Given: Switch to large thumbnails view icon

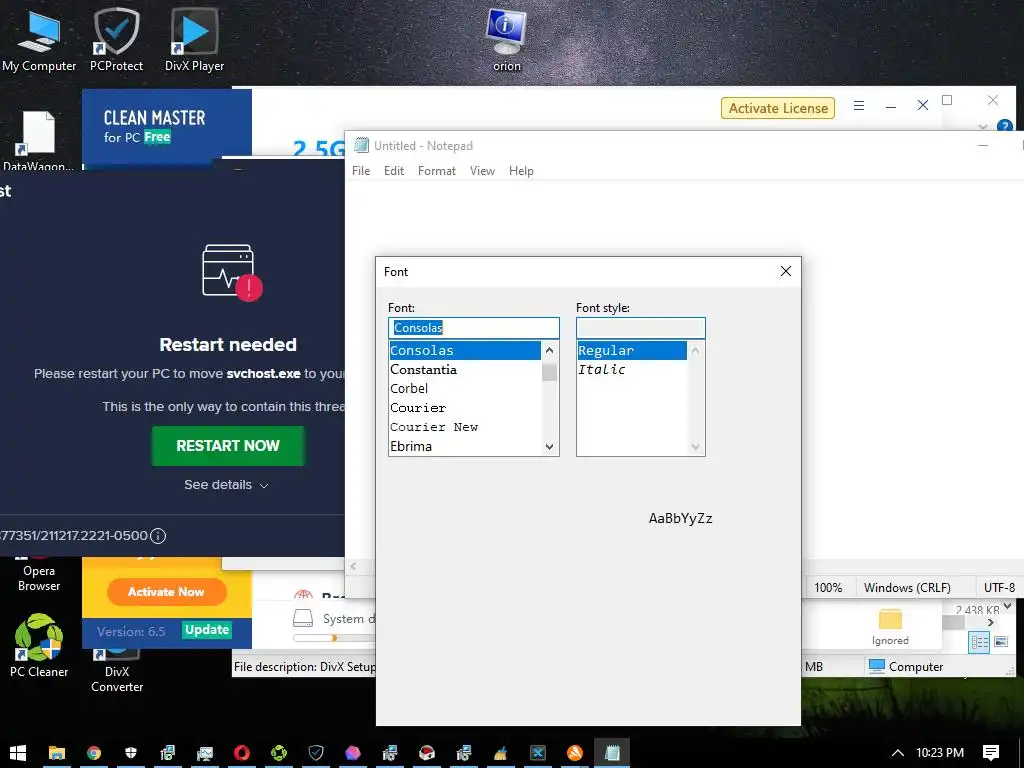Looking at the screenshot, I should tap(1001, 642).
